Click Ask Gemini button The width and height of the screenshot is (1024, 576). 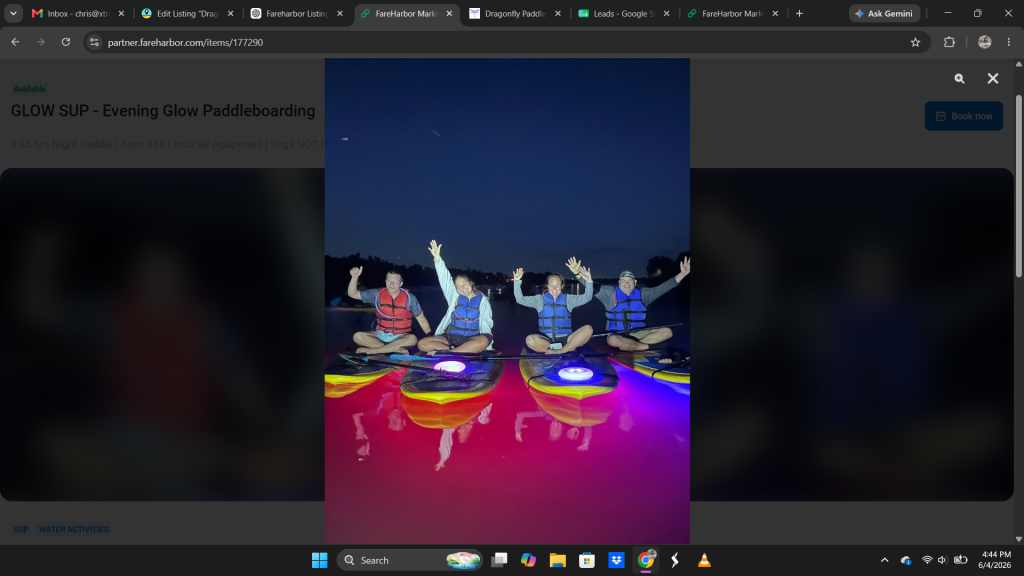(884, 14)
